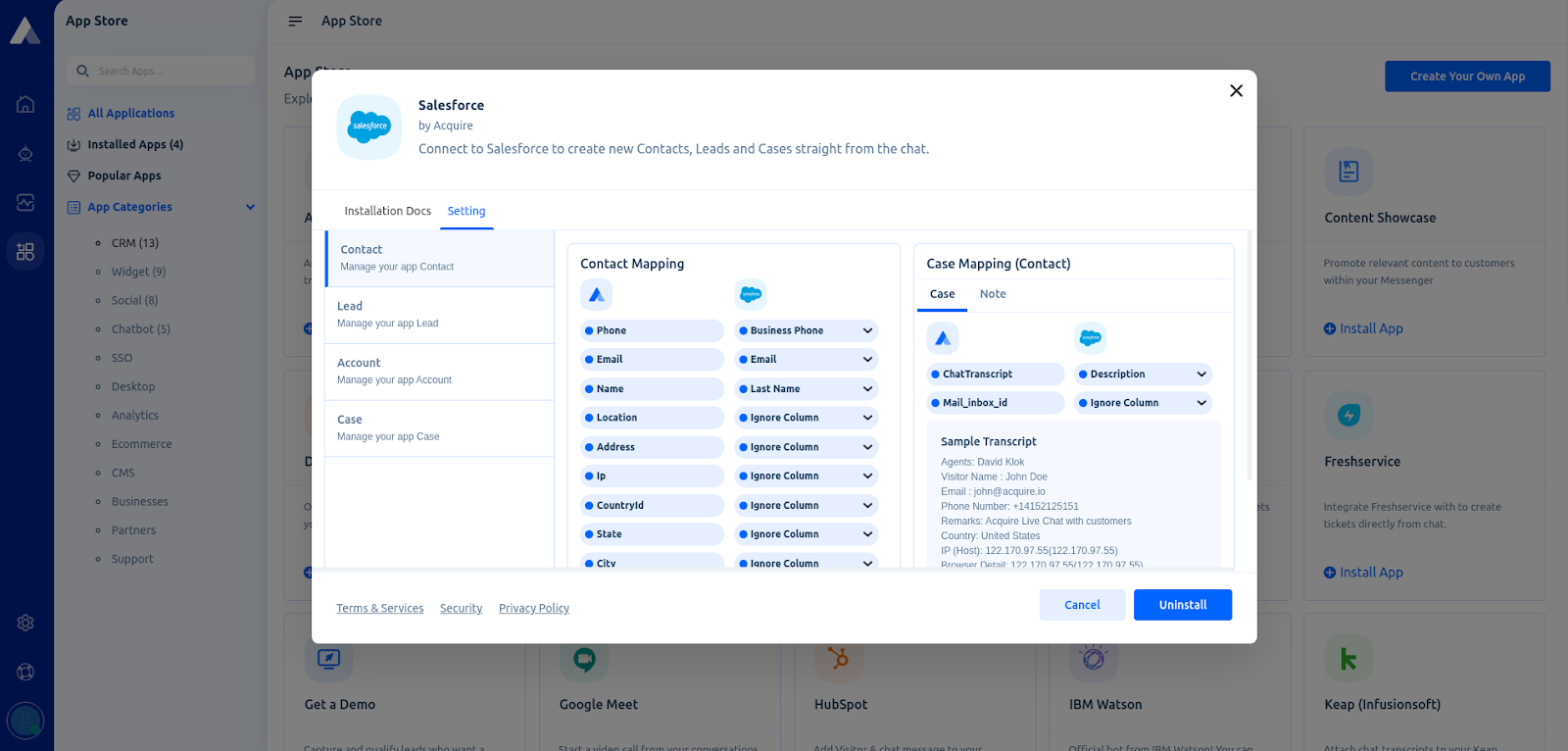This screenshot has height=751, width=1568.
Task: Click the Phone field in Contact Mapping
Action: point(653,330)
